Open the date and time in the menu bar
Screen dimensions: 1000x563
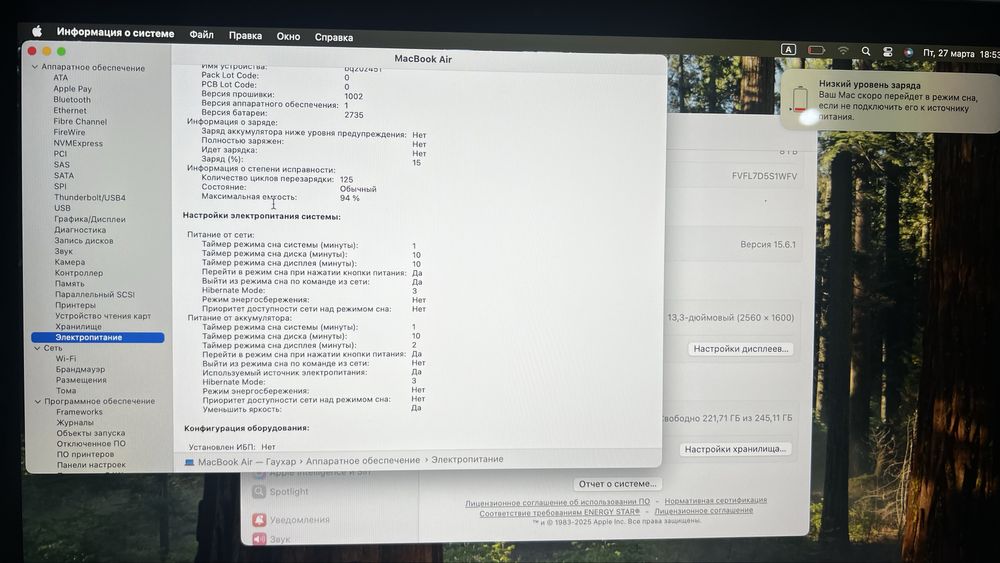[x=960, y=54]
